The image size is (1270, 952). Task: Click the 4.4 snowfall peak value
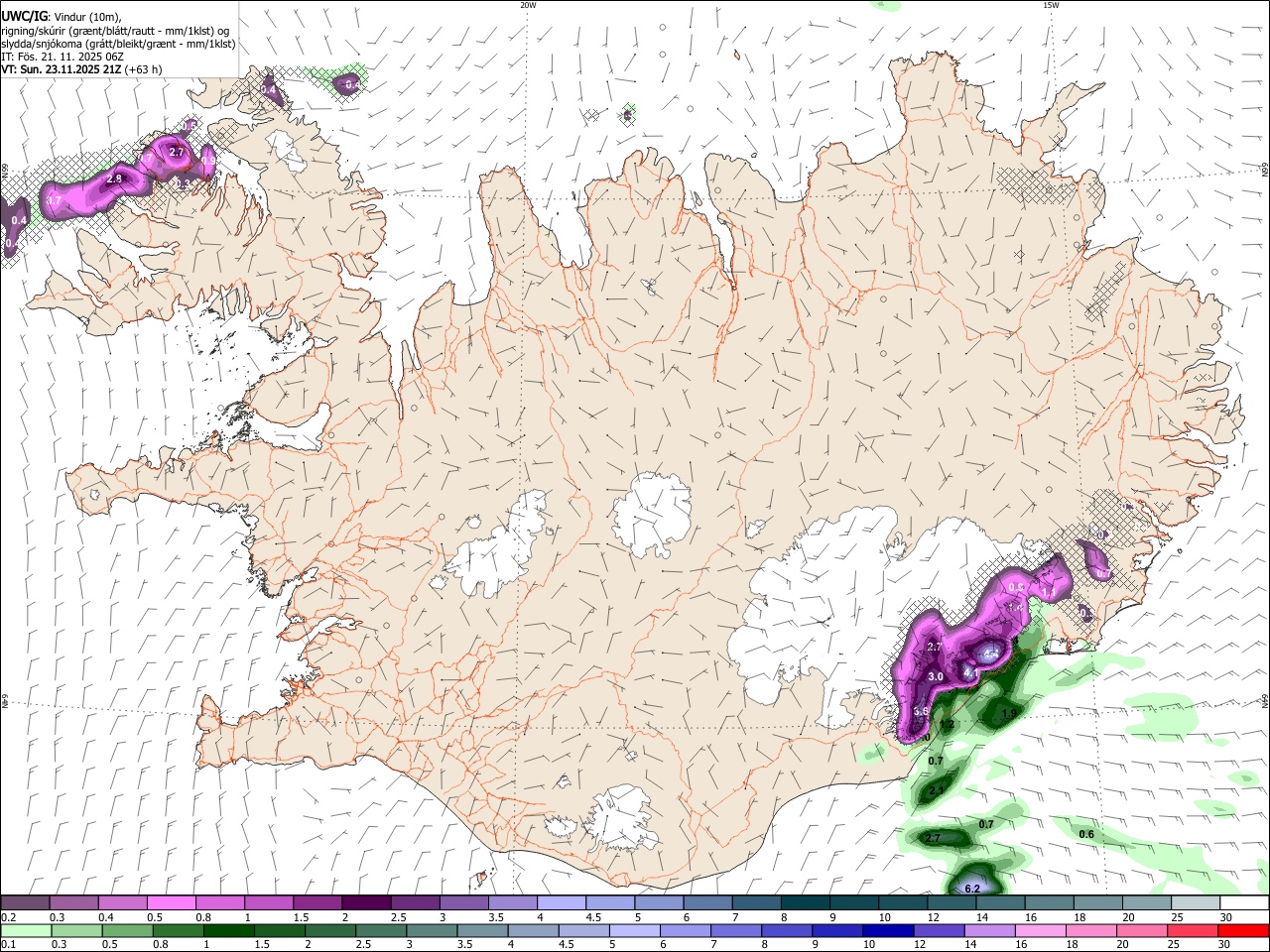[x=989, y=654]
